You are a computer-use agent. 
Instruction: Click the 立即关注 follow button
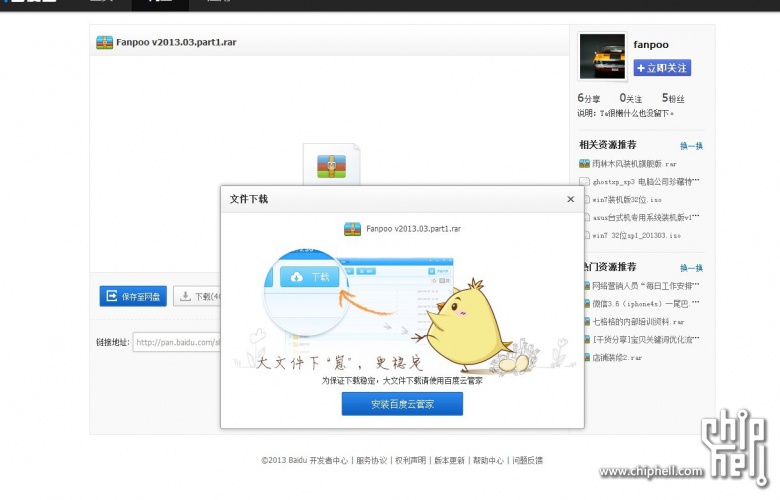coord(662,68)
